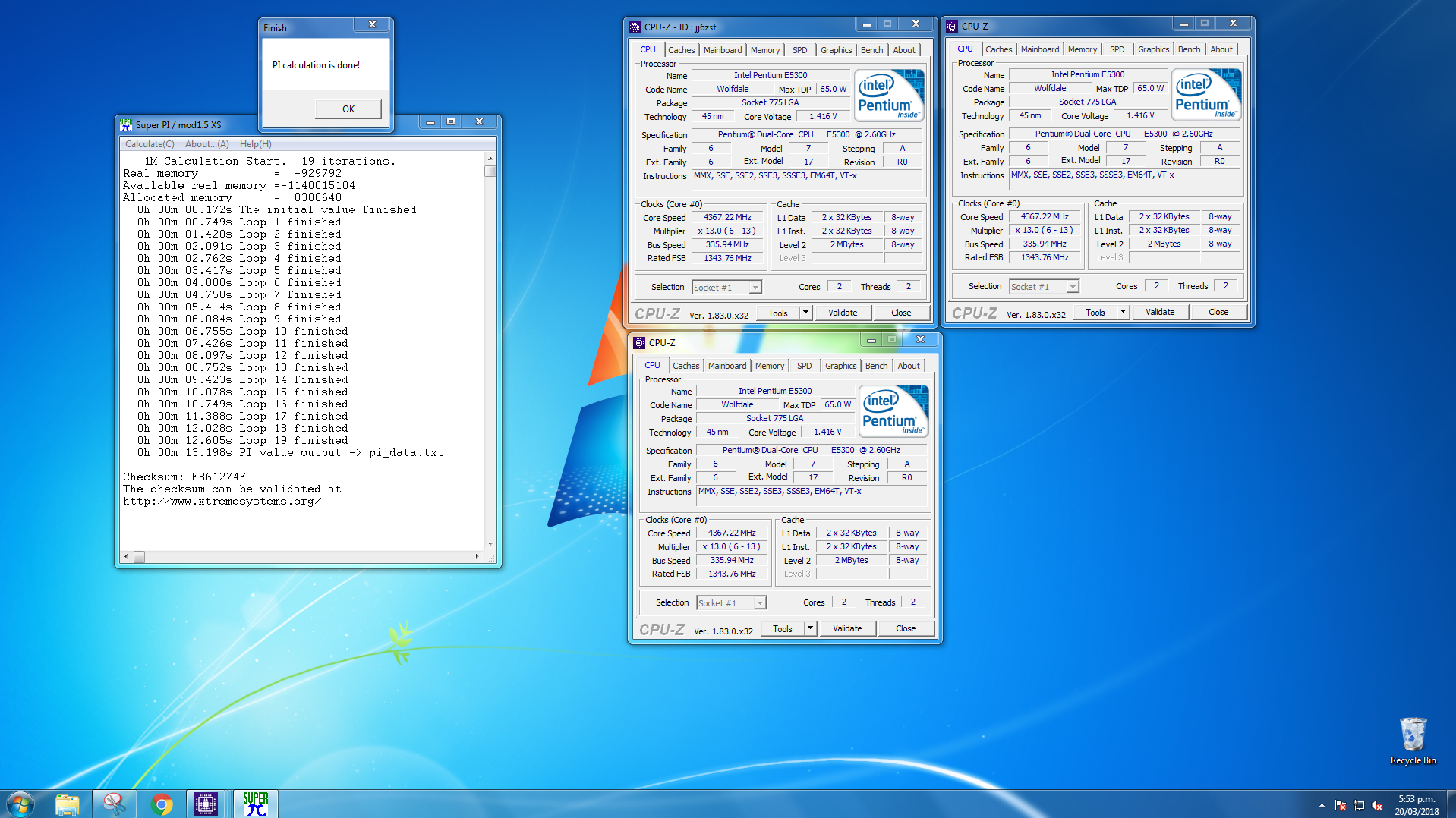Image resolution: width=1456 pixels, height=818 pixels.
Task: Show hidden tray icons arrow
Action: click(x=1322, y=805)
